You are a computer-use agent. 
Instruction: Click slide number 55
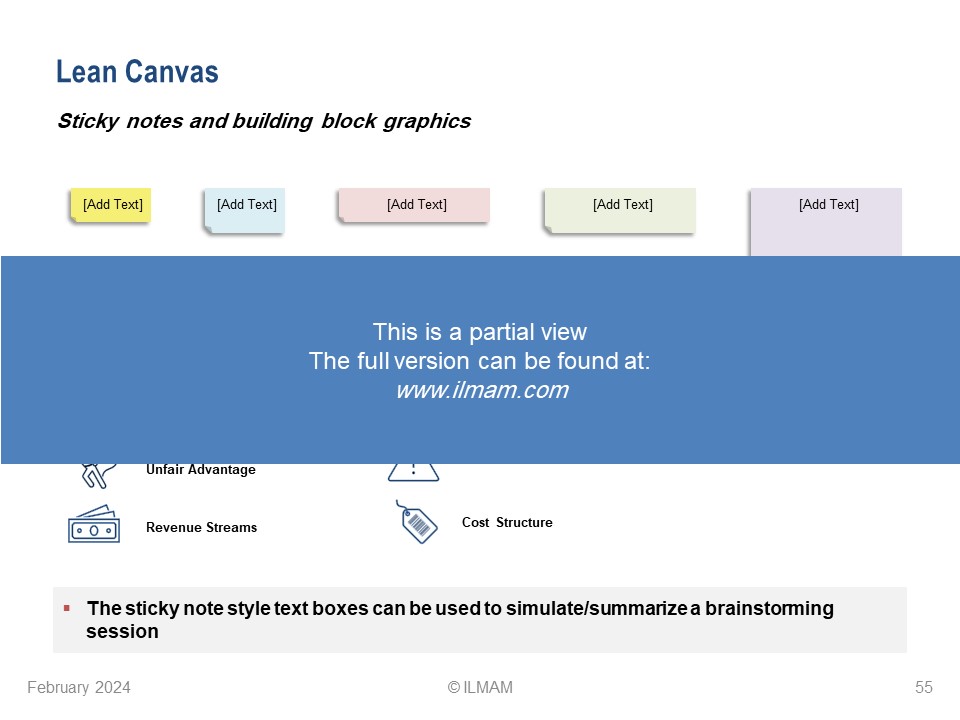[923, 688]
